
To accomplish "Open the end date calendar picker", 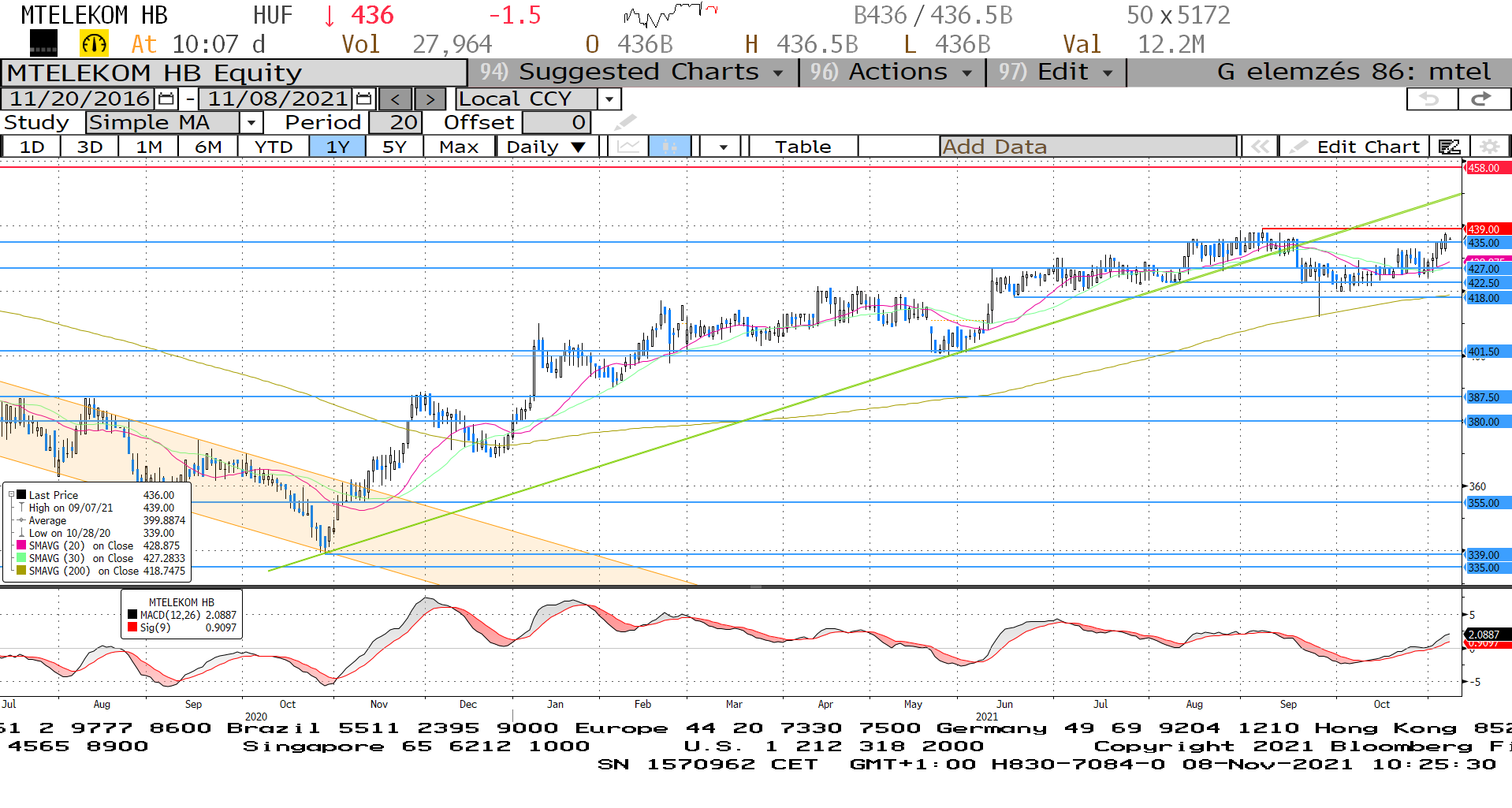I will coord(363,99).
